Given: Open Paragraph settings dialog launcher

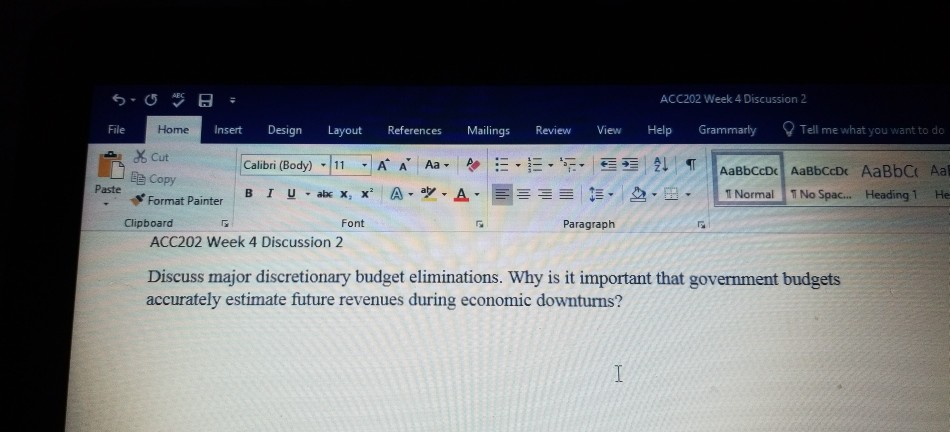Looking at the screenshot, I should pyautogui.click(x=701, y=225).
